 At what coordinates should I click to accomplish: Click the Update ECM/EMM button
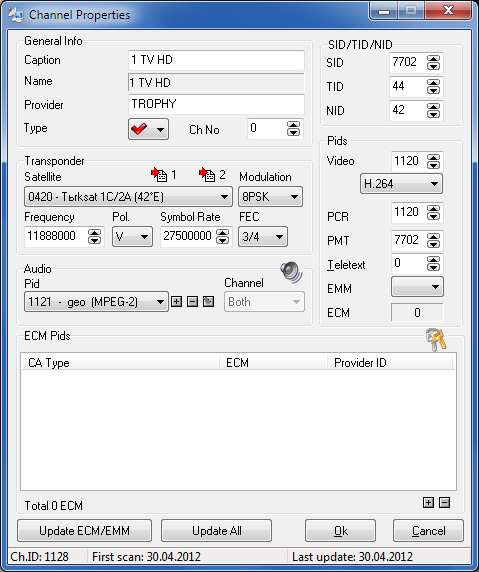pos(84,531)
